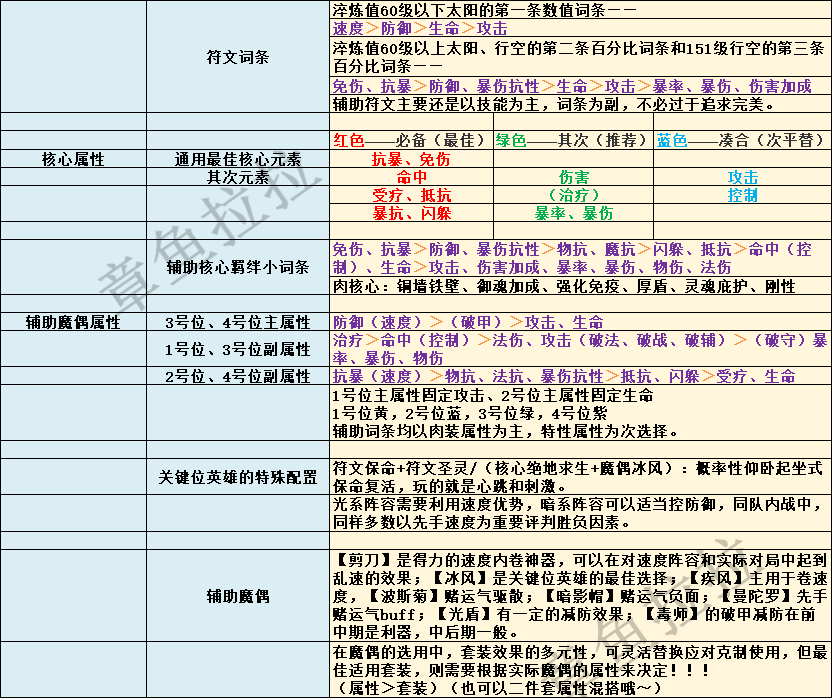
Task: Select the blue 控制 cell
Action: 742,195
